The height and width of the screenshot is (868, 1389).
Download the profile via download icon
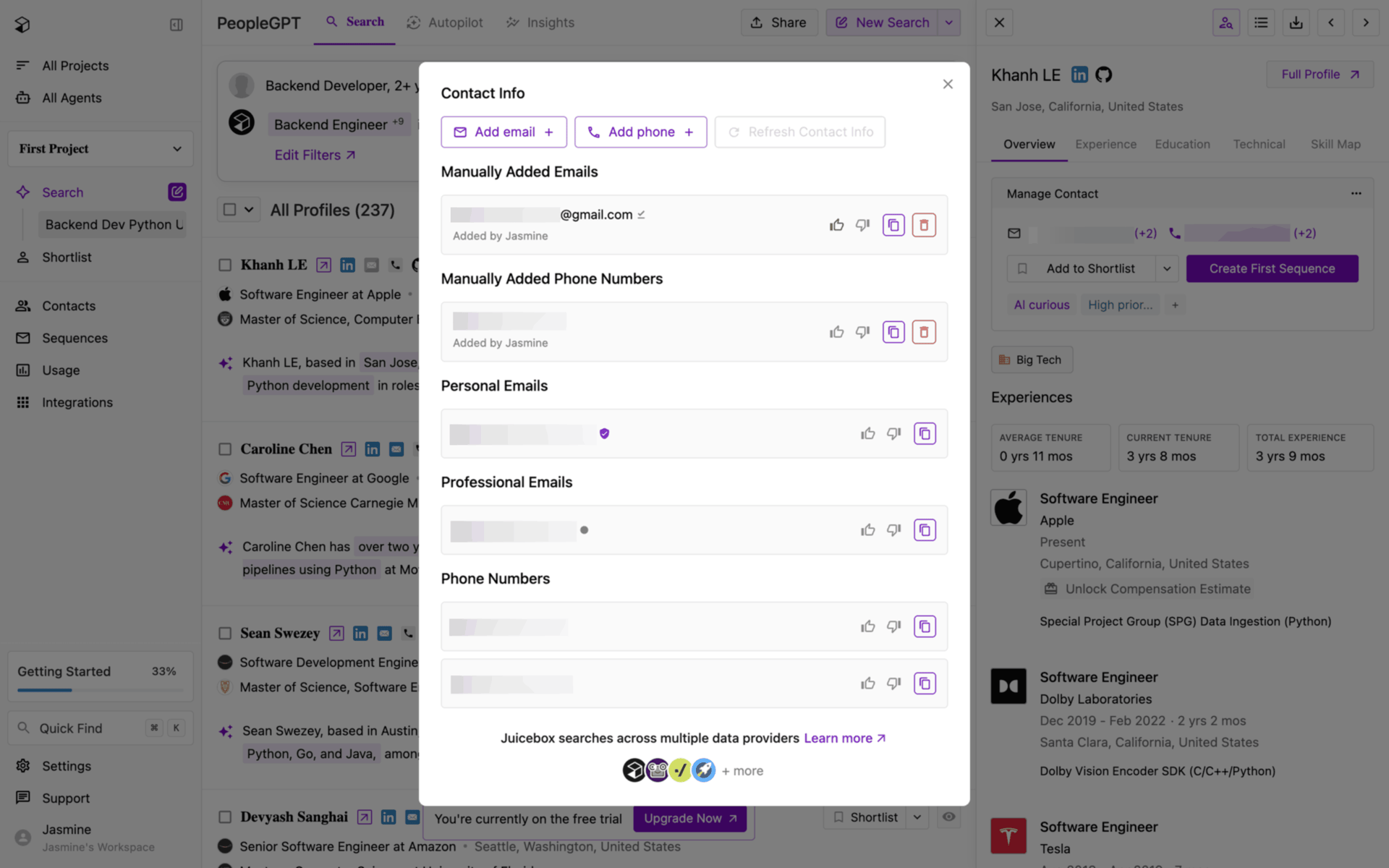pos(1296,22)
